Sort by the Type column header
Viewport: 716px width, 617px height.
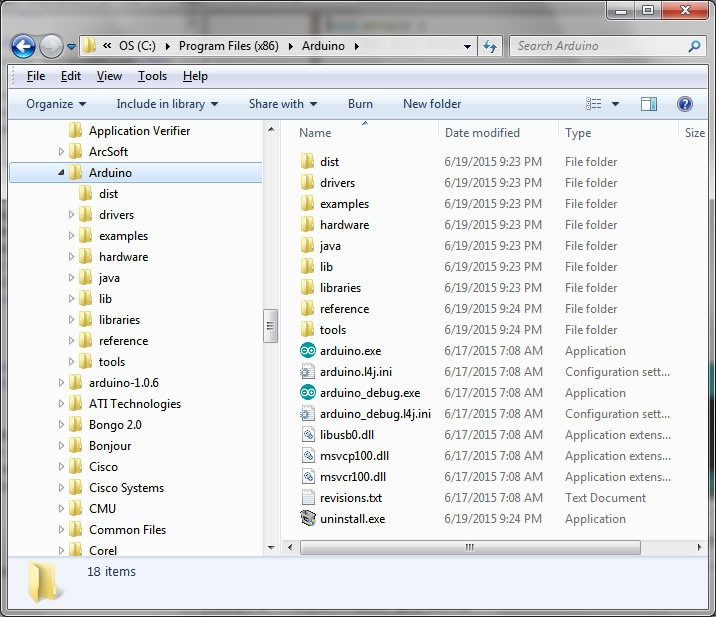(x=578, y=133)
